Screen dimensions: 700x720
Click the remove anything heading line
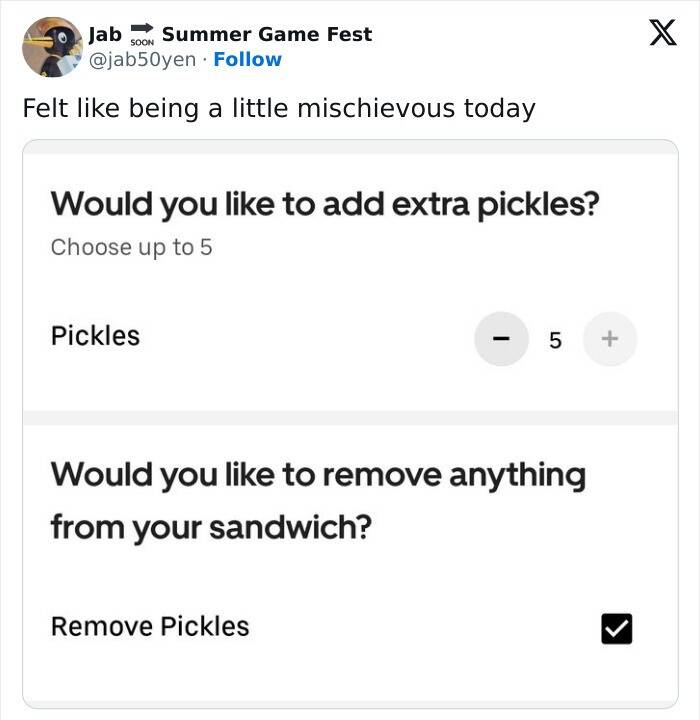pyautogui.click(x=318, y=474)
